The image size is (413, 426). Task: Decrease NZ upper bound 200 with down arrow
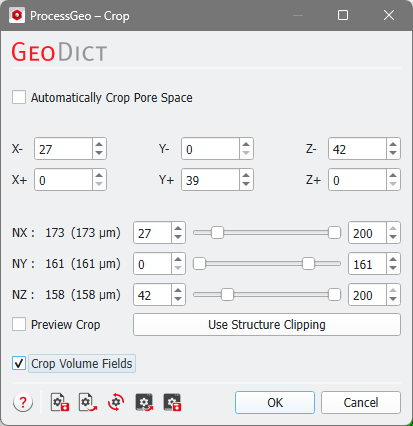[x=393, y=299]
